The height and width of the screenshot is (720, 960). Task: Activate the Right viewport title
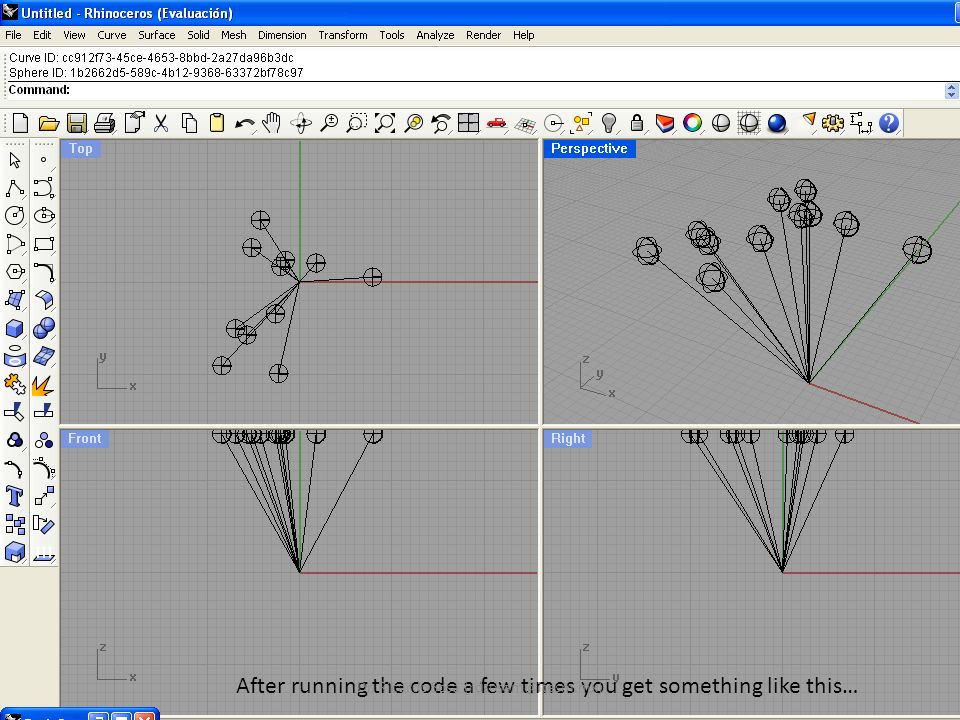pyautogui.click(x=568, y=438)
